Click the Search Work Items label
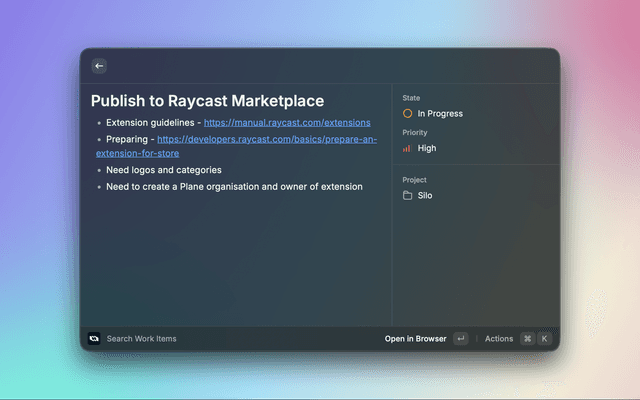This screenshot has height=400, width=640. point(141,339)
